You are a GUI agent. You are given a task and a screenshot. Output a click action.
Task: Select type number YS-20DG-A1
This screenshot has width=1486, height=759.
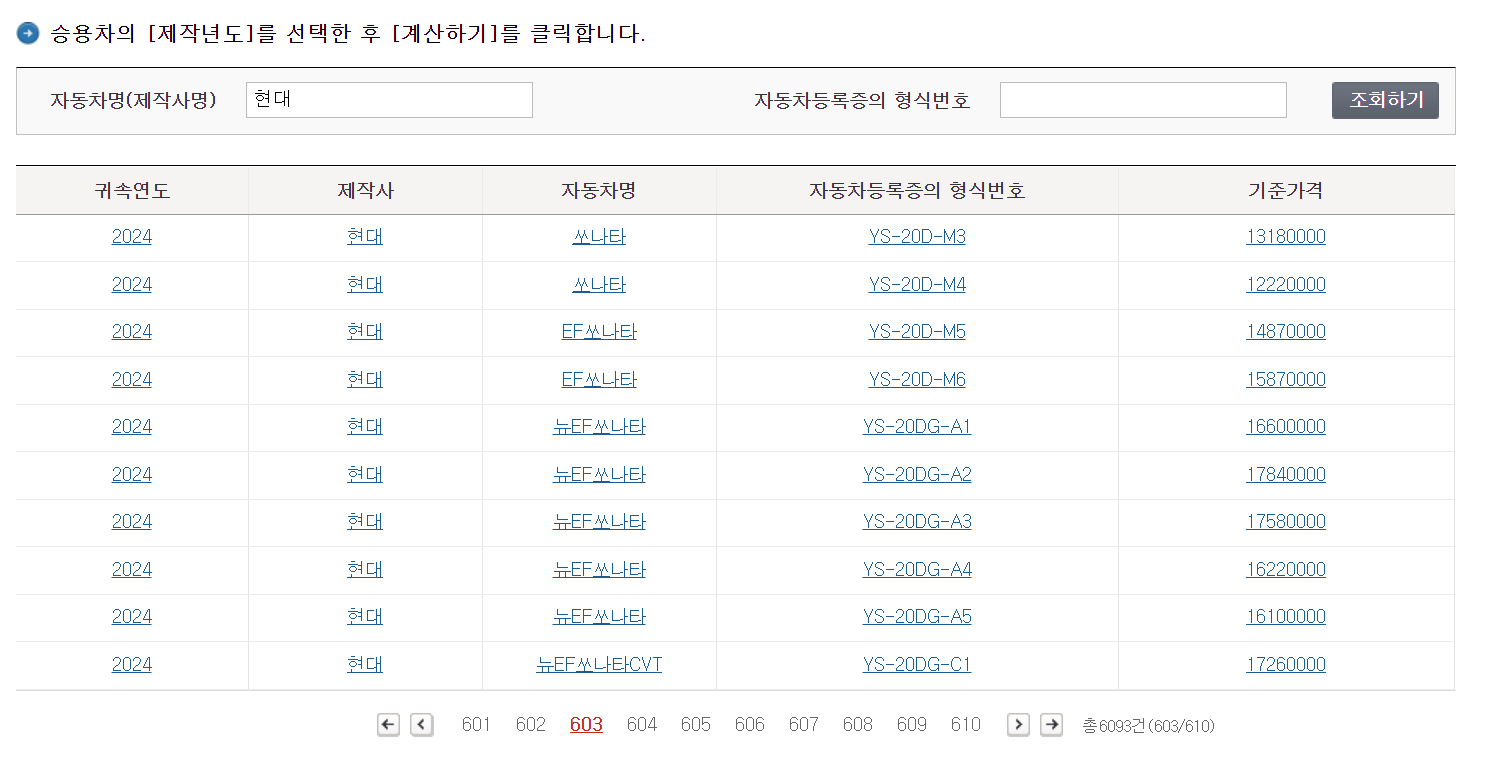(917, 427)
